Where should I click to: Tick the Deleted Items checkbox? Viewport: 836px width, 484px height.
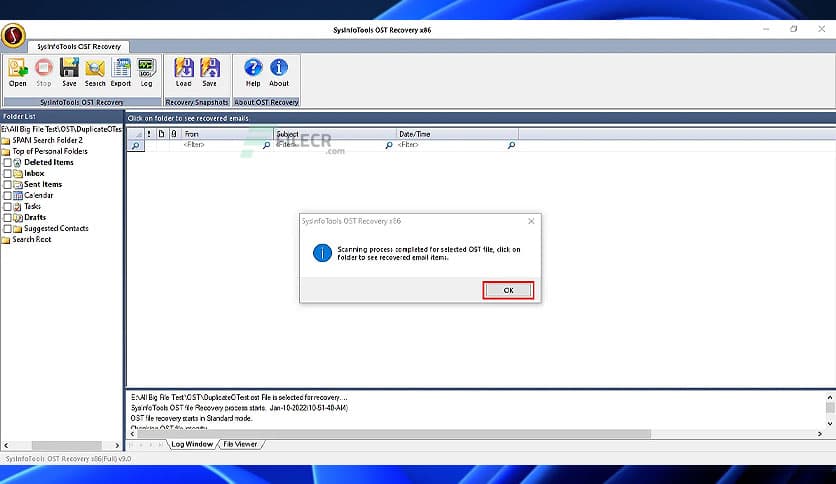[7, 163]
